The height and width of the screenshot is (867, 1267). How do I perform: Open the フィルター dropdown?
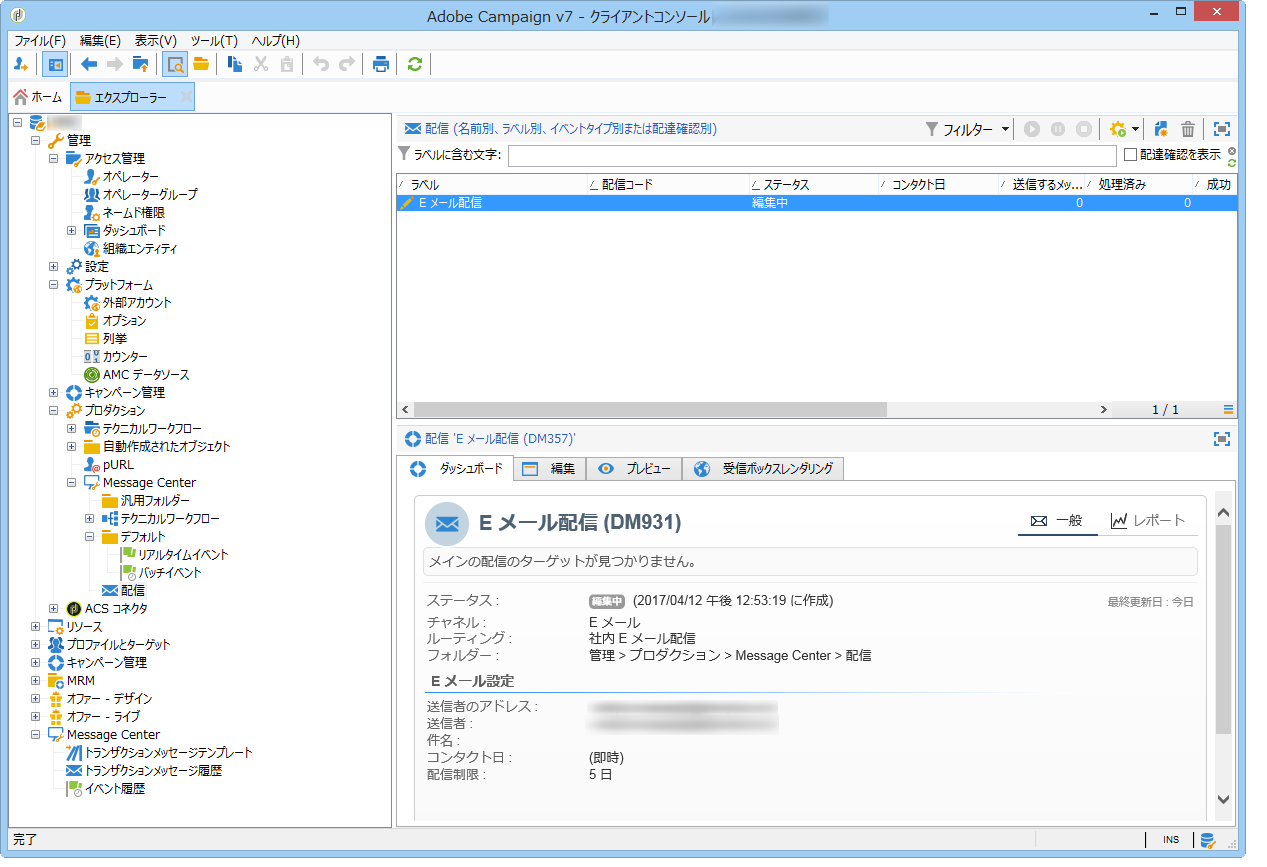967,129
